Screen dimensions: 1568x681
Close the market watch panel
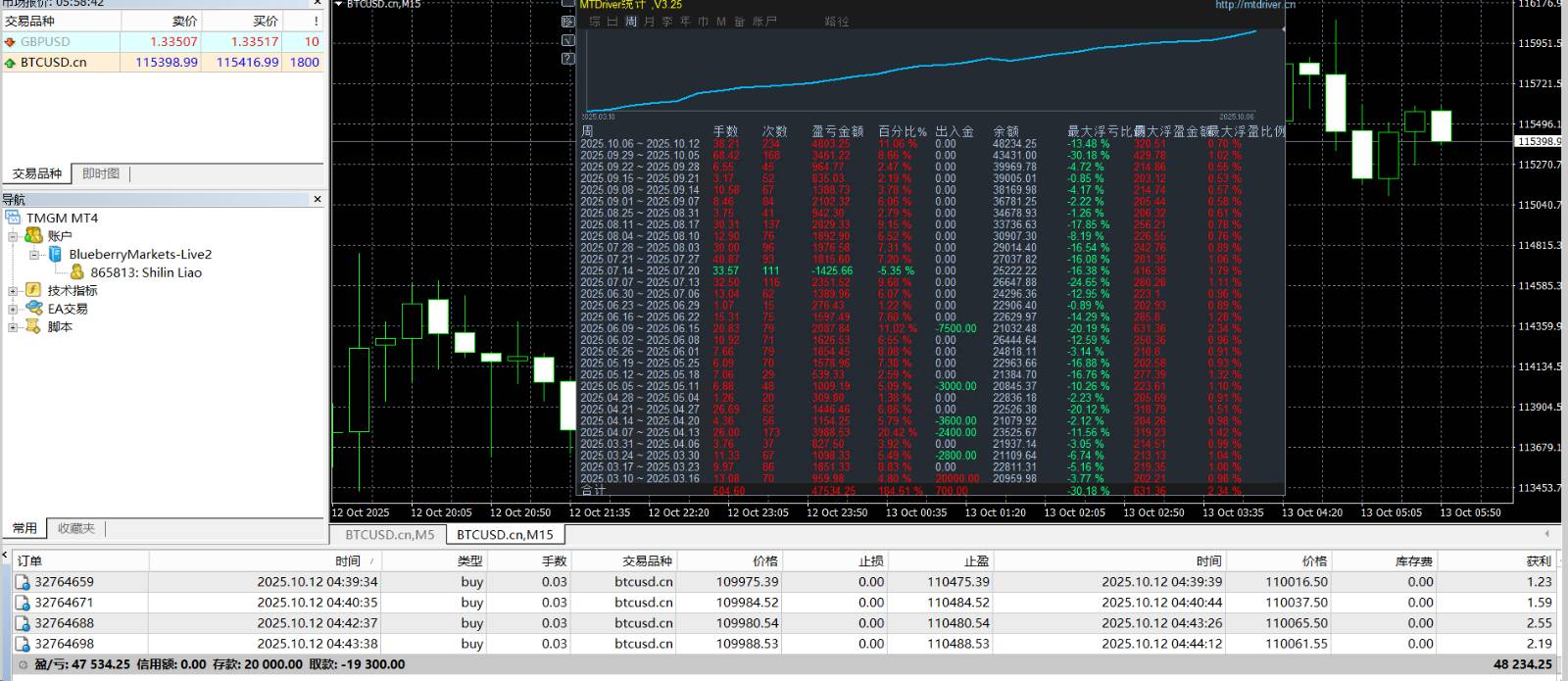(317, 4)
